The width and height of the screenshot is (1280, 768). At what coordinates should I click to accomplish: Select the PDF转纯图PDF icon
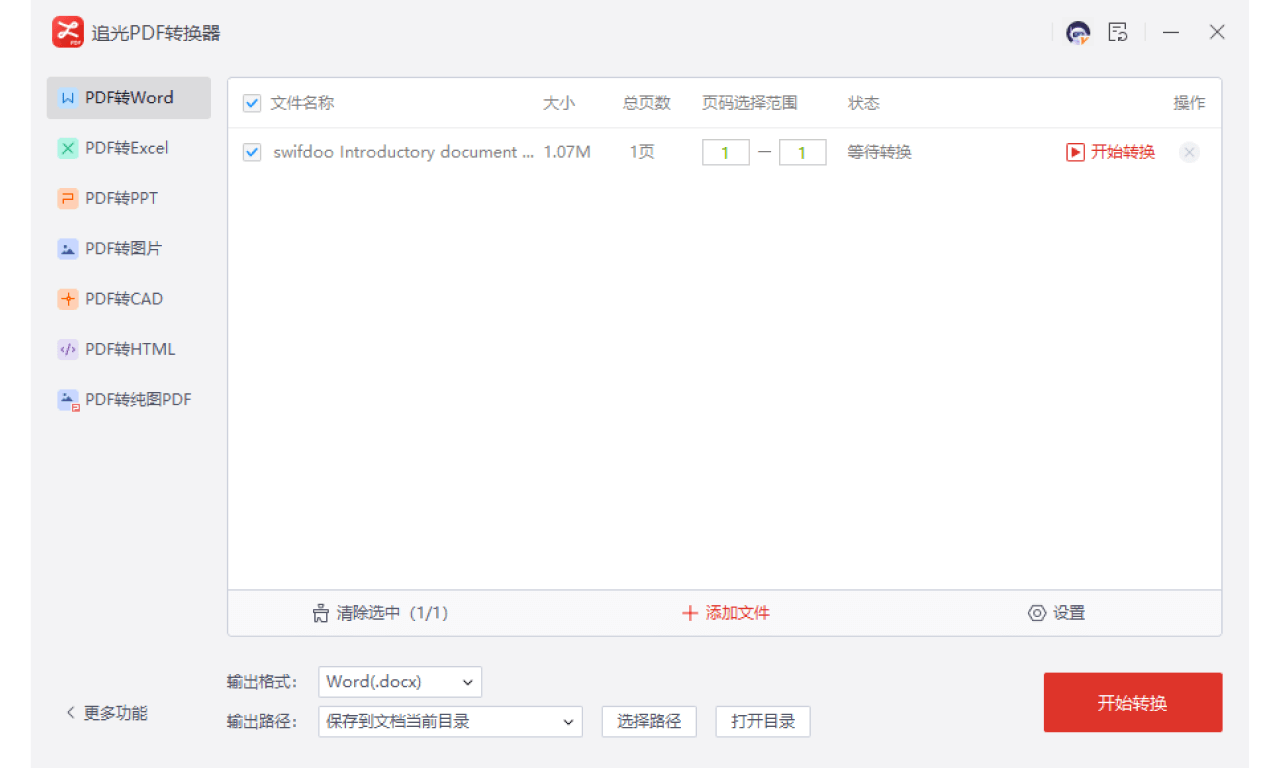pos(68,400)
